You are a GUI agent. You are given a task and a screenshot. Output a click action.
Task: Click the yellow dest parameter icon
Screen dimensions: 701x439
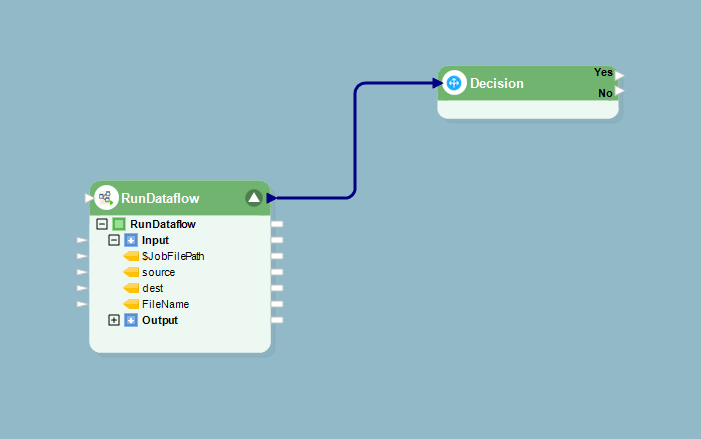pyautogui.click(x=131, y=288)
